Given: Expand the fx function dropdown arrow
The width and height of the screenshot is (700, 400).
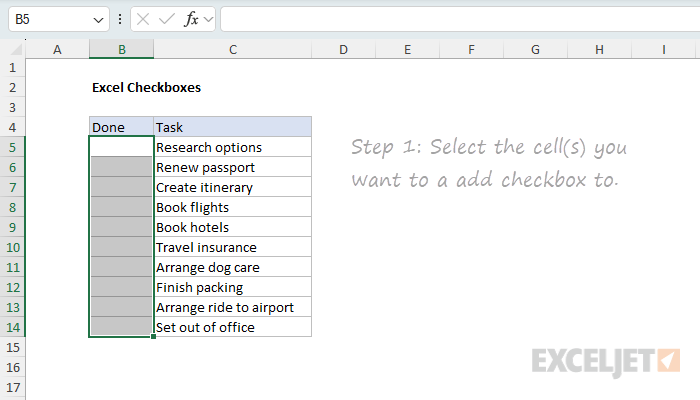Looking at the screenshot, I should coord(208,20).
